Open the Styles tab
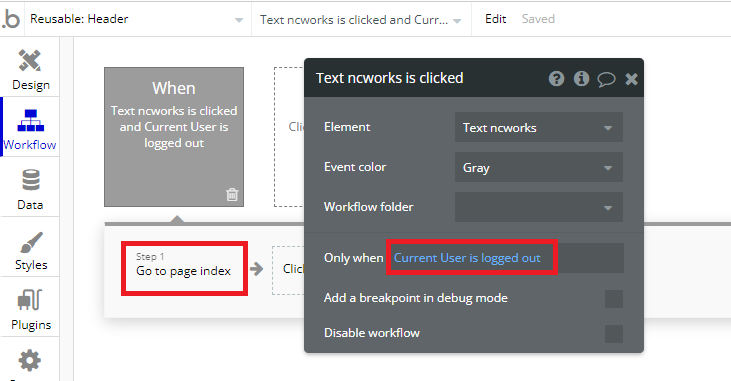731x381 pixels. coord(30,250)
